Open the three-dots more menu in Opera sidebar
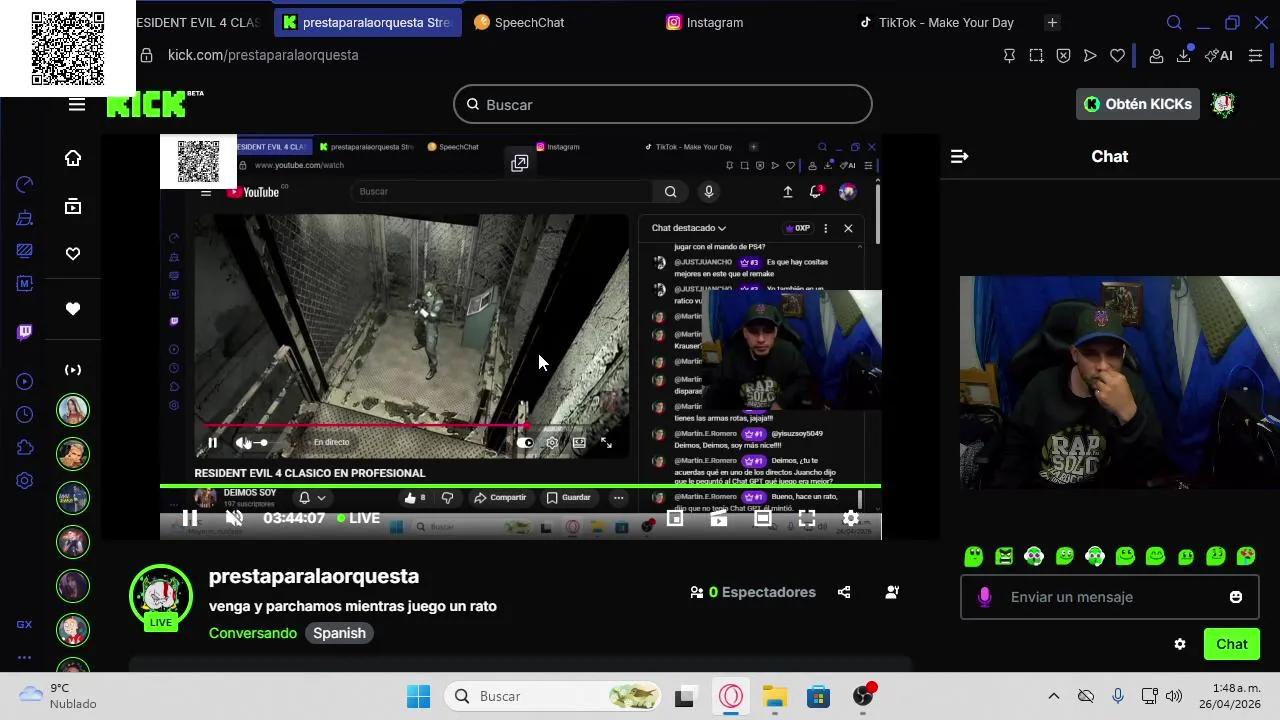The height and width of the screenshot is (720, 1280). pos(25,657)
